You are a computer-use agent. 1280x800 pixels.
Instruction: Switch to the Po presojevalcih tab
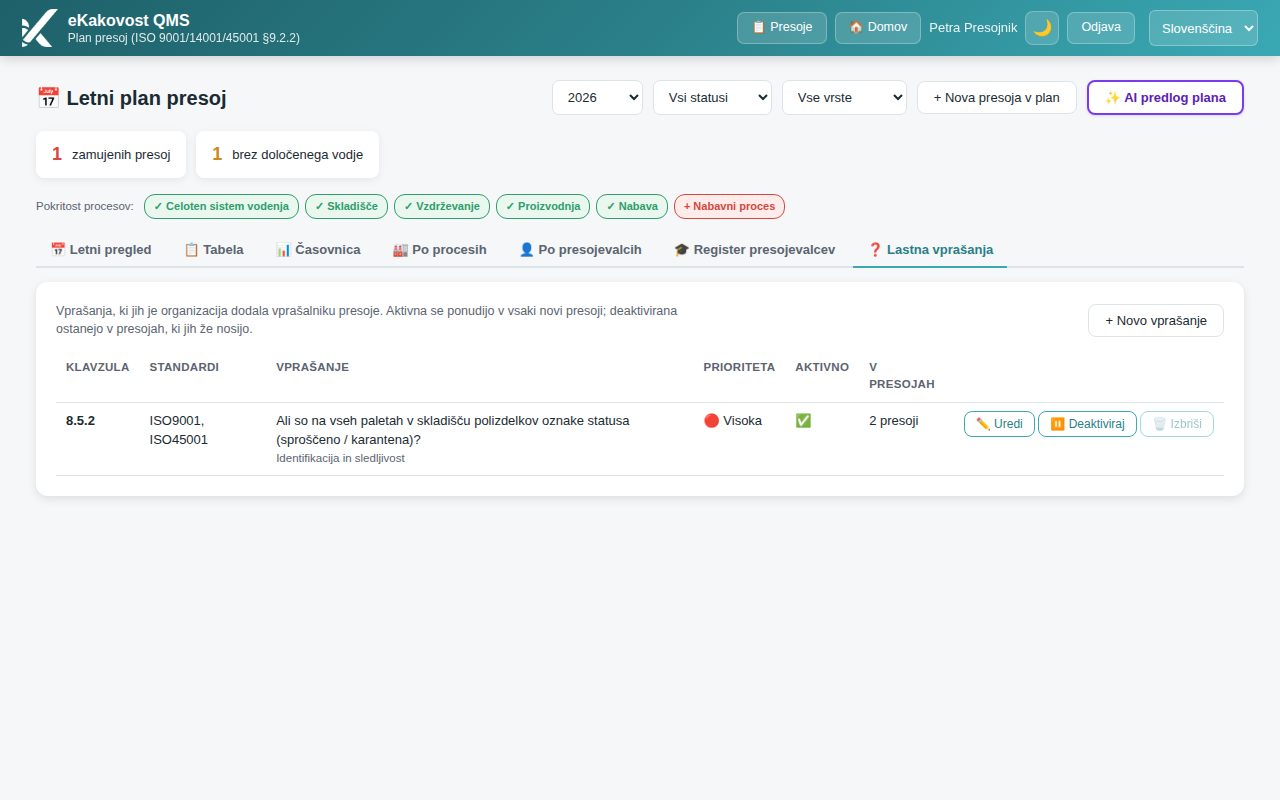point(580,250)
